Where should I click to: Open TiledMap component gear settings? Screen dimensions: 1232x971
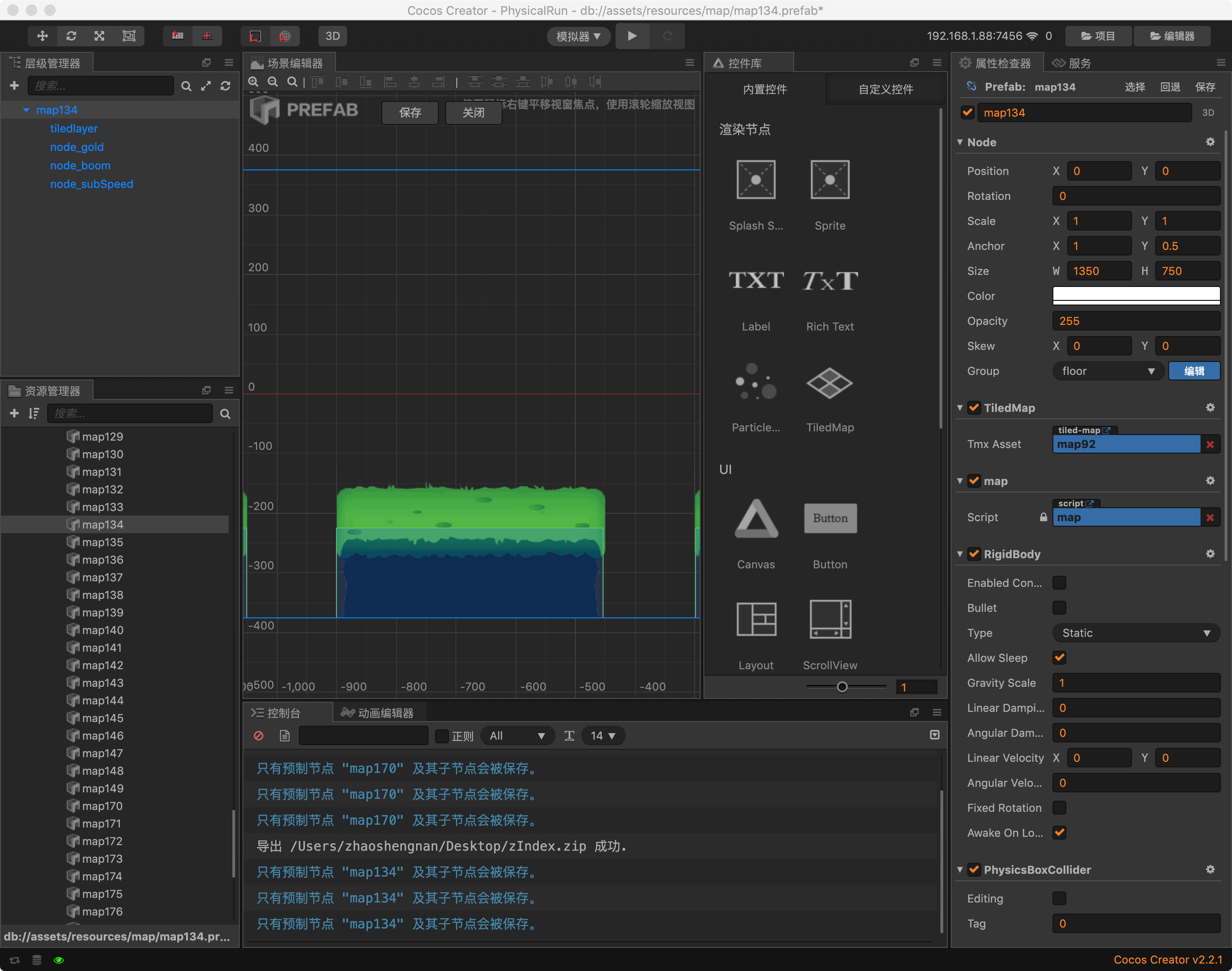1210,408
